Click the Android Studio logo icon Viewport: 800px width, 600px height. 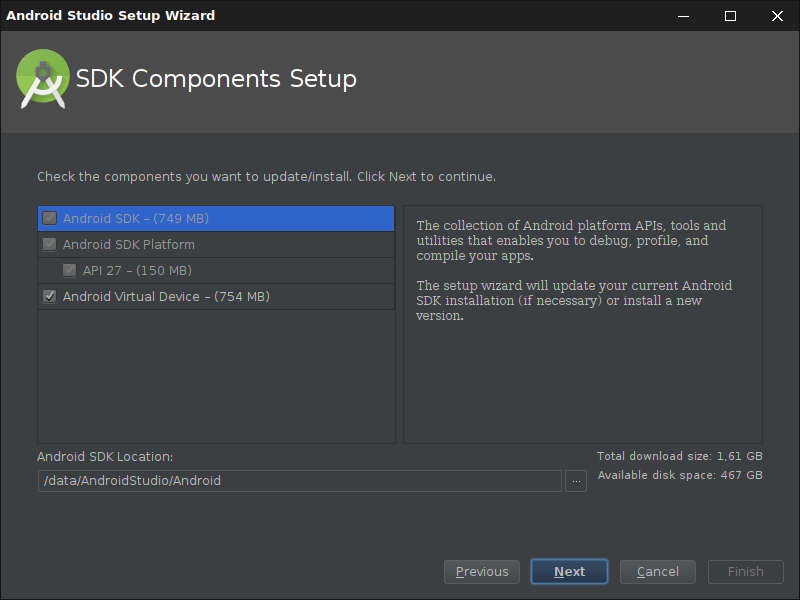coord(42,79)
